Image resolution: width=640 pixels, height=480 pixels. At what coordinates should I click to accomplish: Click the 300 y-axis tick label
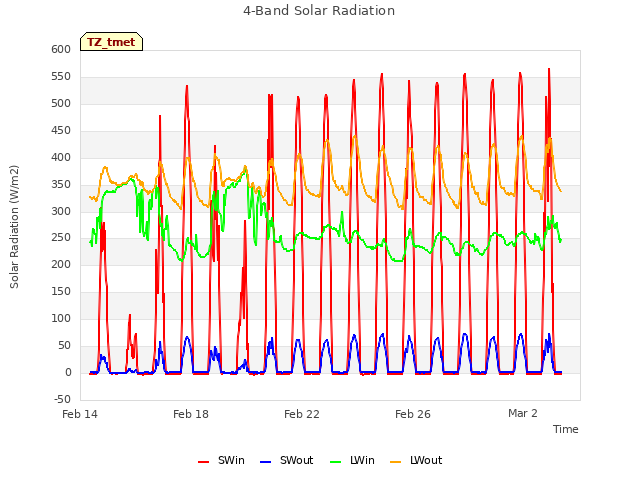click(61, 211)
